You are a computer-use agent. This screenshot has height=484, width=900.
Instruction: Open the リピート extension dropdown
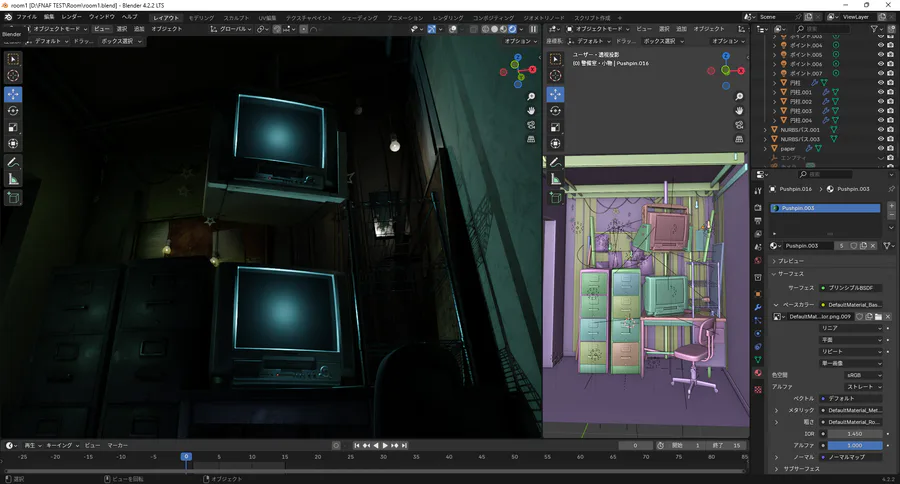(x=851, y=351)
